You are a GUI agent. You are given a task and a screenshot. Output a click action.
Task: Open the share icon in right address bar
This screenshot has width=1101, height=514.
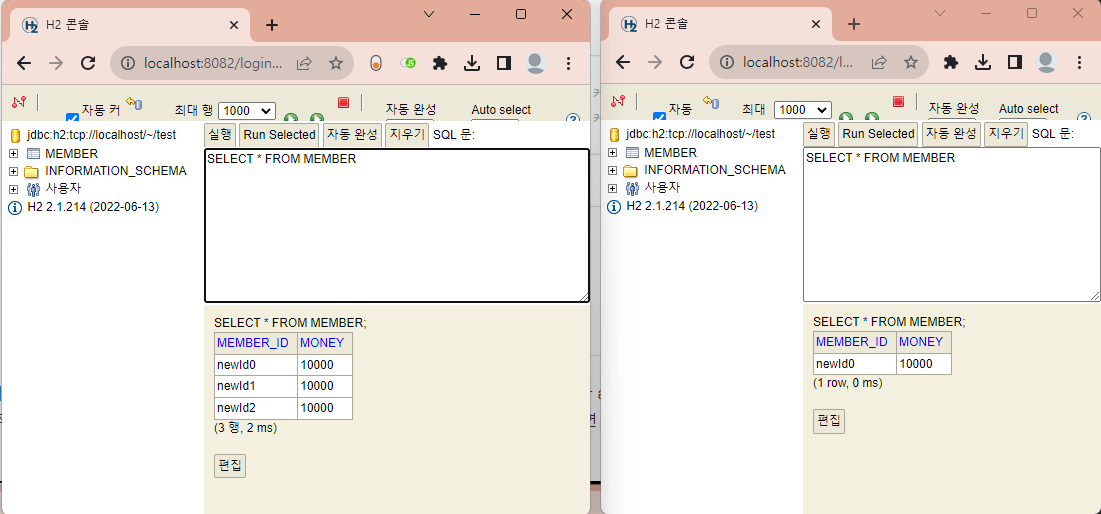878,62
